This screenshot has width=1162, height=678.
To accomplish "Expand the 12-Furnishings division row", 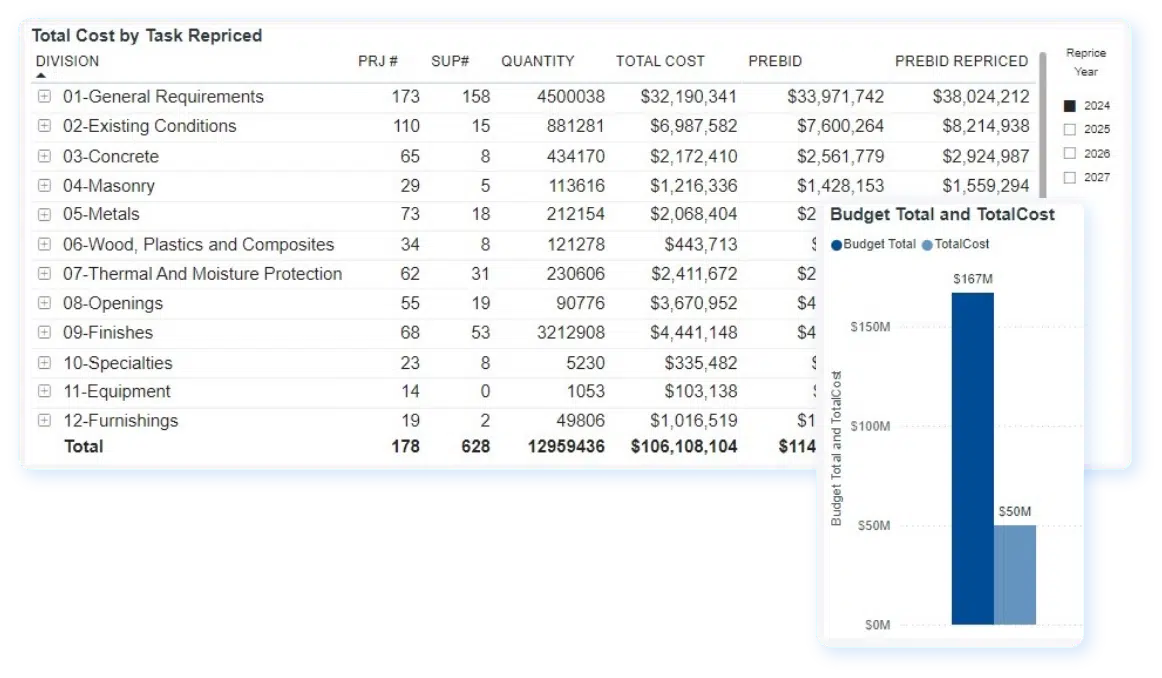I will [45, 420].
